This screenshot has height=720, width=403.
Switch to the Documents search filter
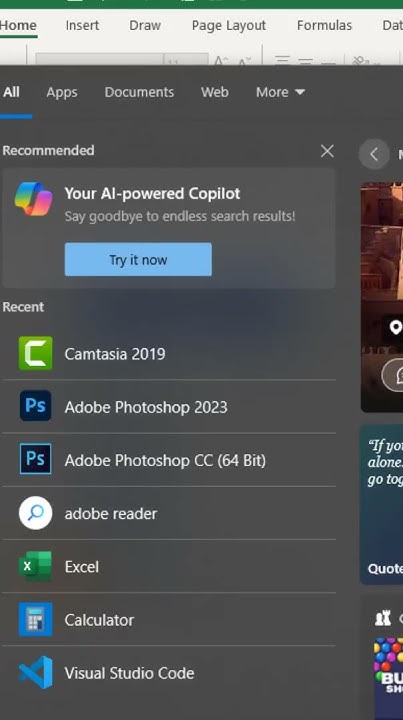coord(139,92)
